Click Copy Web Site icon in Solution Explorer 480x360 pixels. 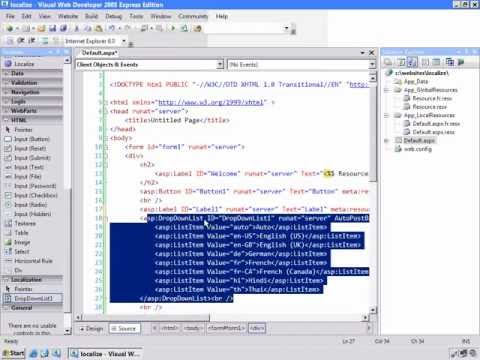(x=450, y=62)
